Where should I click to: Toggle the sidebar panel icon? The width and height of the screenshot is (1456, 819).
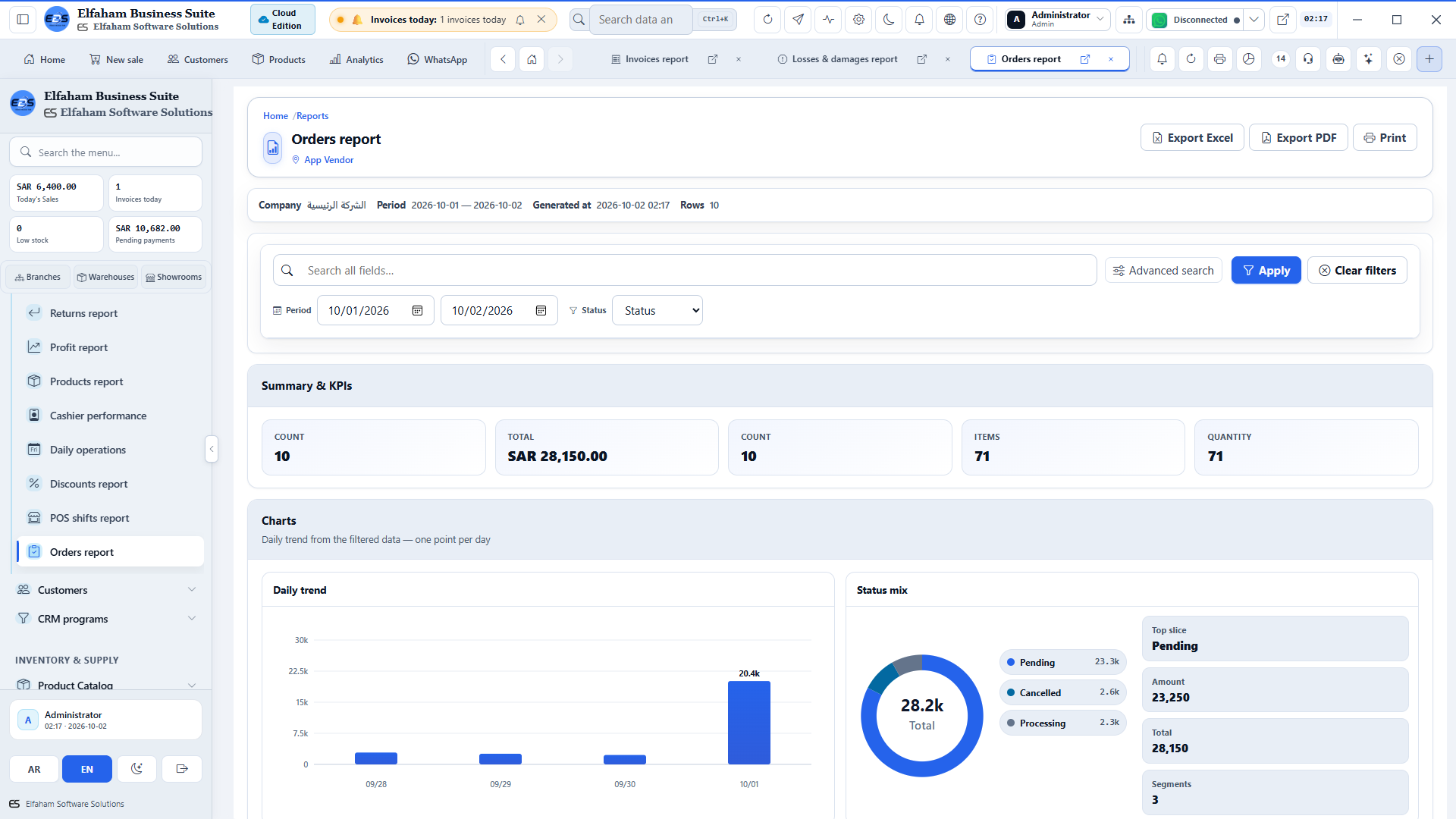(x=23, y=20)
